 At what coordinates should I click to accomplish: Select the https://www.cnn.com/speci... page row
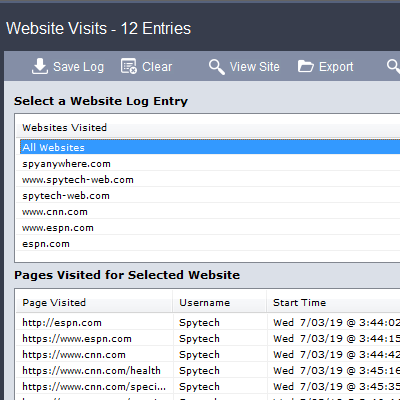click(x=208, y=386)
